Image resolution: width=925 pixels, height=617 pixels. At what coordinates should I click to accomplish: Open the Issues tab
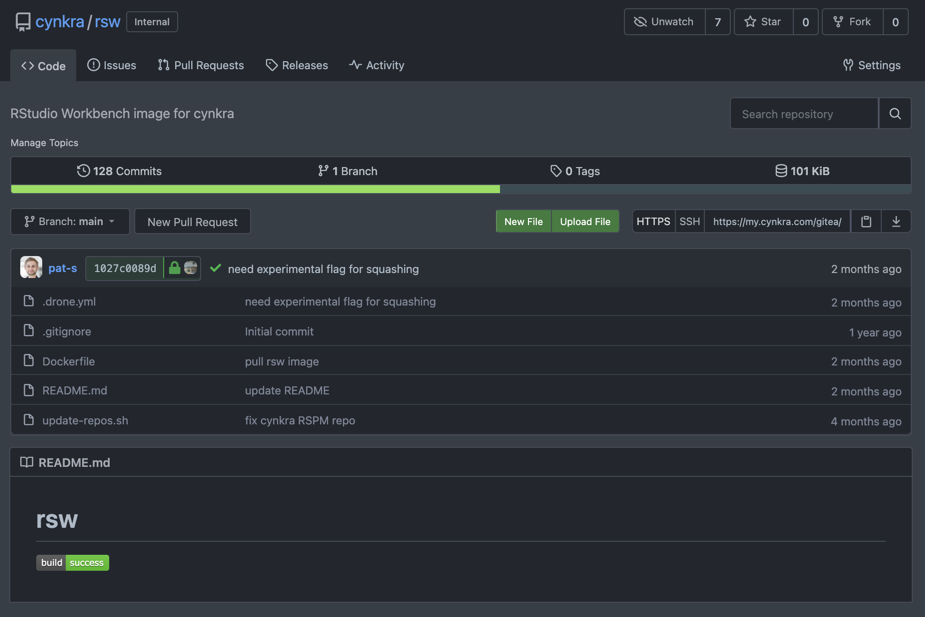(111, 65)
